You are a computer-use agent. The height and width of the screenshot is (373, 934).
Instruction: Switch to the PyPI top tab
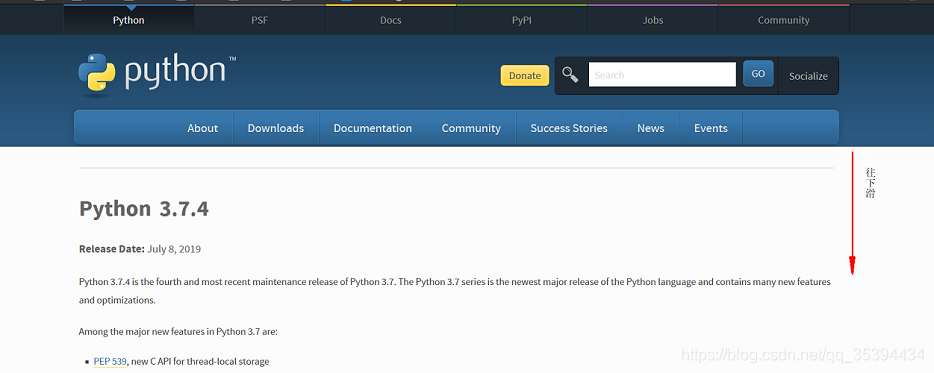tap(522, 20)
